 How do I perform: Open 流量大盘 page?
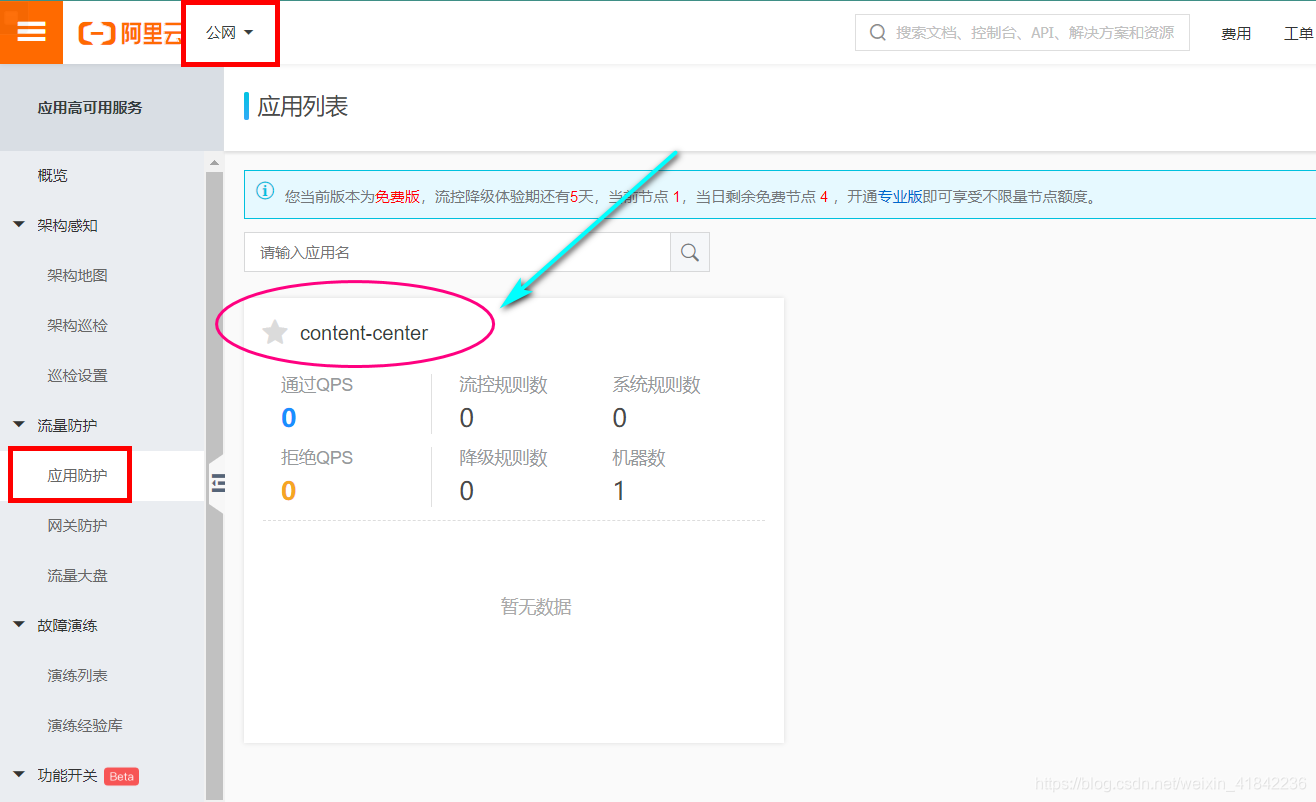tap(77, 575)
